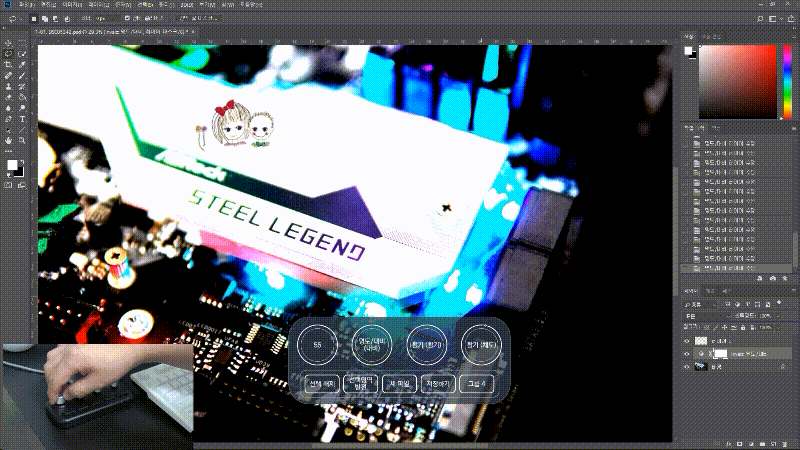Select the Hand tool
This screenshot has width=800, height=450.
click(8, 140)
